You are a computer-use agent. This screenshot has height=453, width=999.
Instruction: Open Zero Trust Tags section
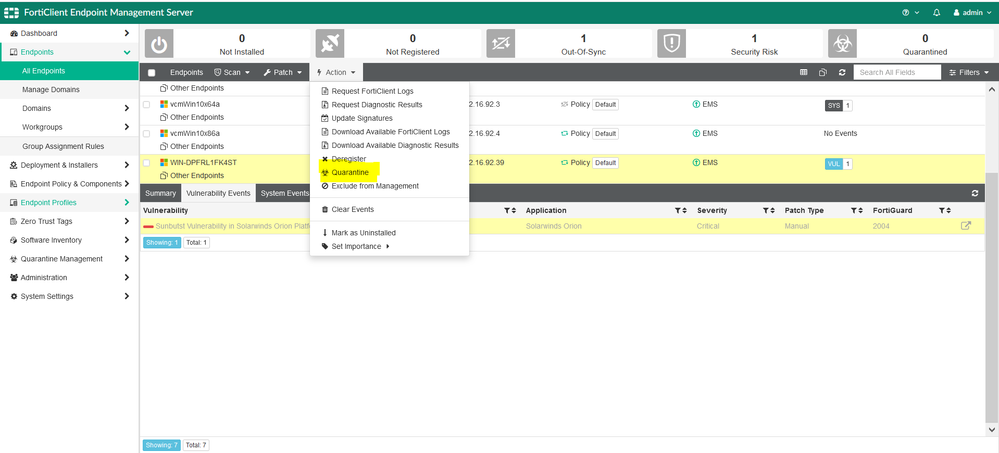point(69,221)
